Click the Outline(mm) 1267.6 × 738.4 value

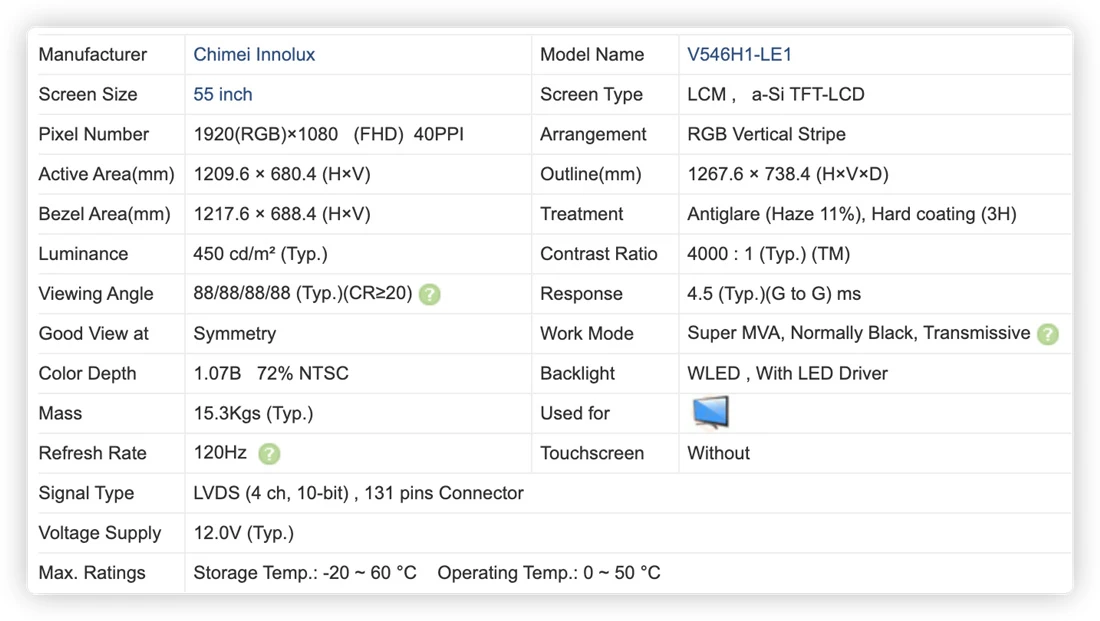[x=788, y=174]
